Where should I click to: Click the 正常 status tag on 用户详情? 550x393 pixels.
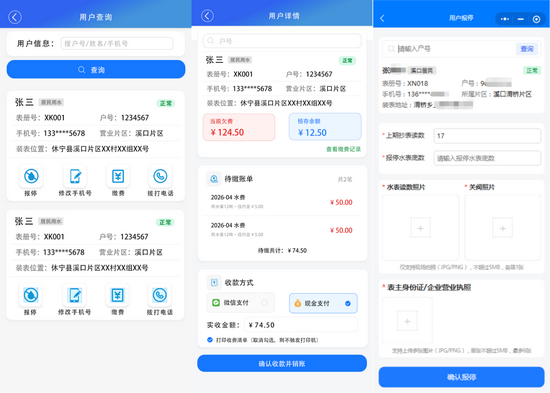tap(347, 61)
